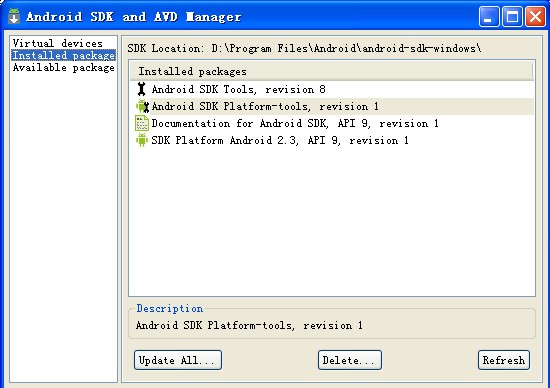Click the document icon for Documentation row
Image resolution: width=550 pixels, height=388 pixels.
(x=142, y=123)
